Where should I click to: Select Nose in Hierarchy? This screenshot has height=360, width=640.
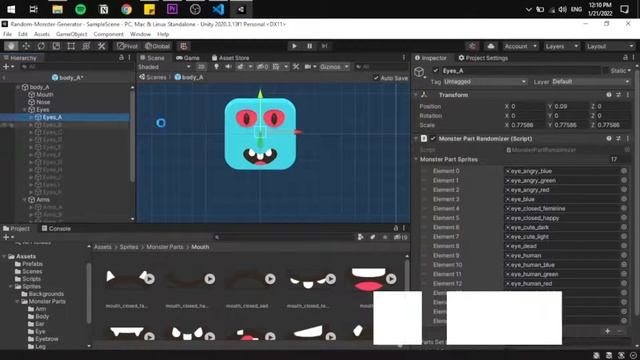click(43, 102)
